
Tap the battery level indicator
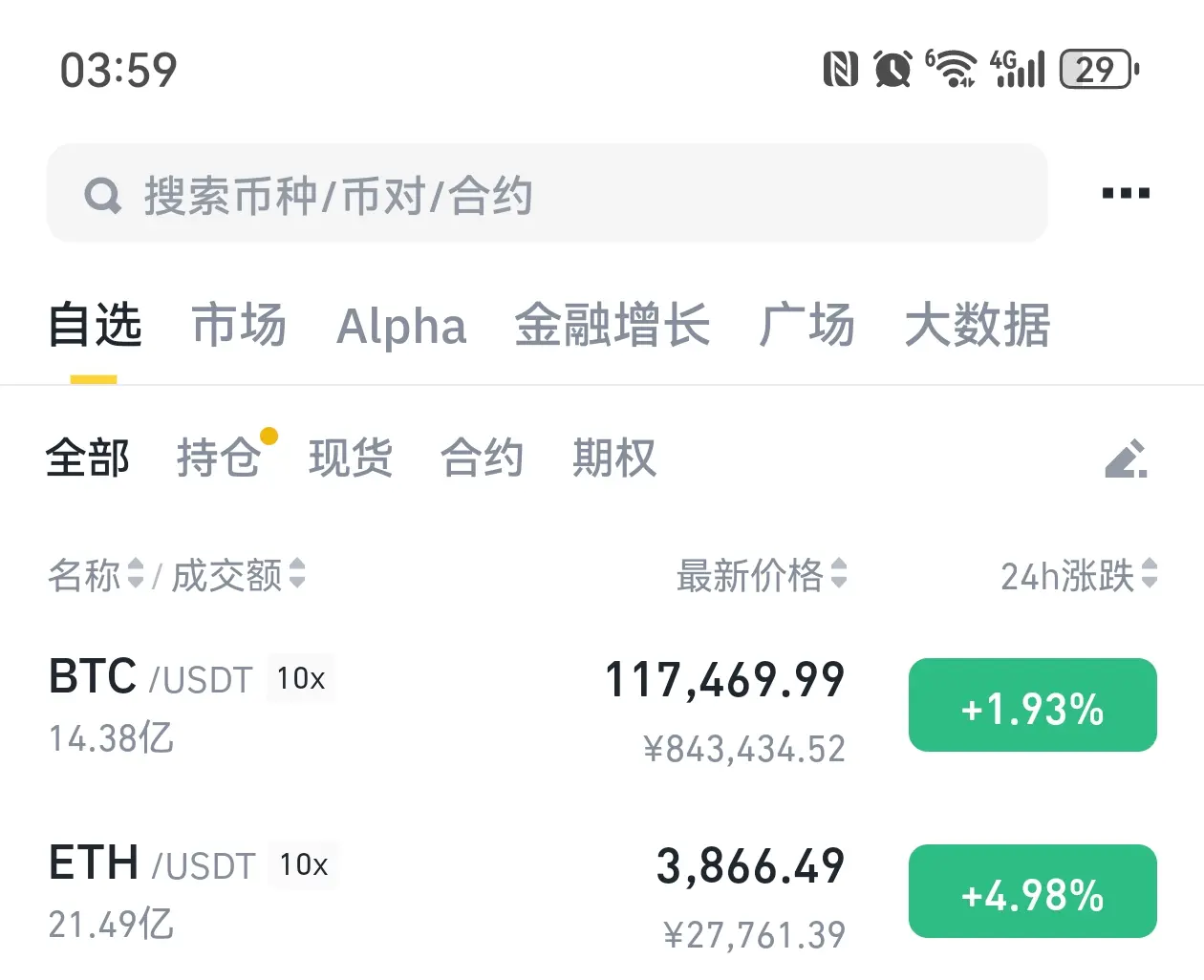(x=1099, y=69)
